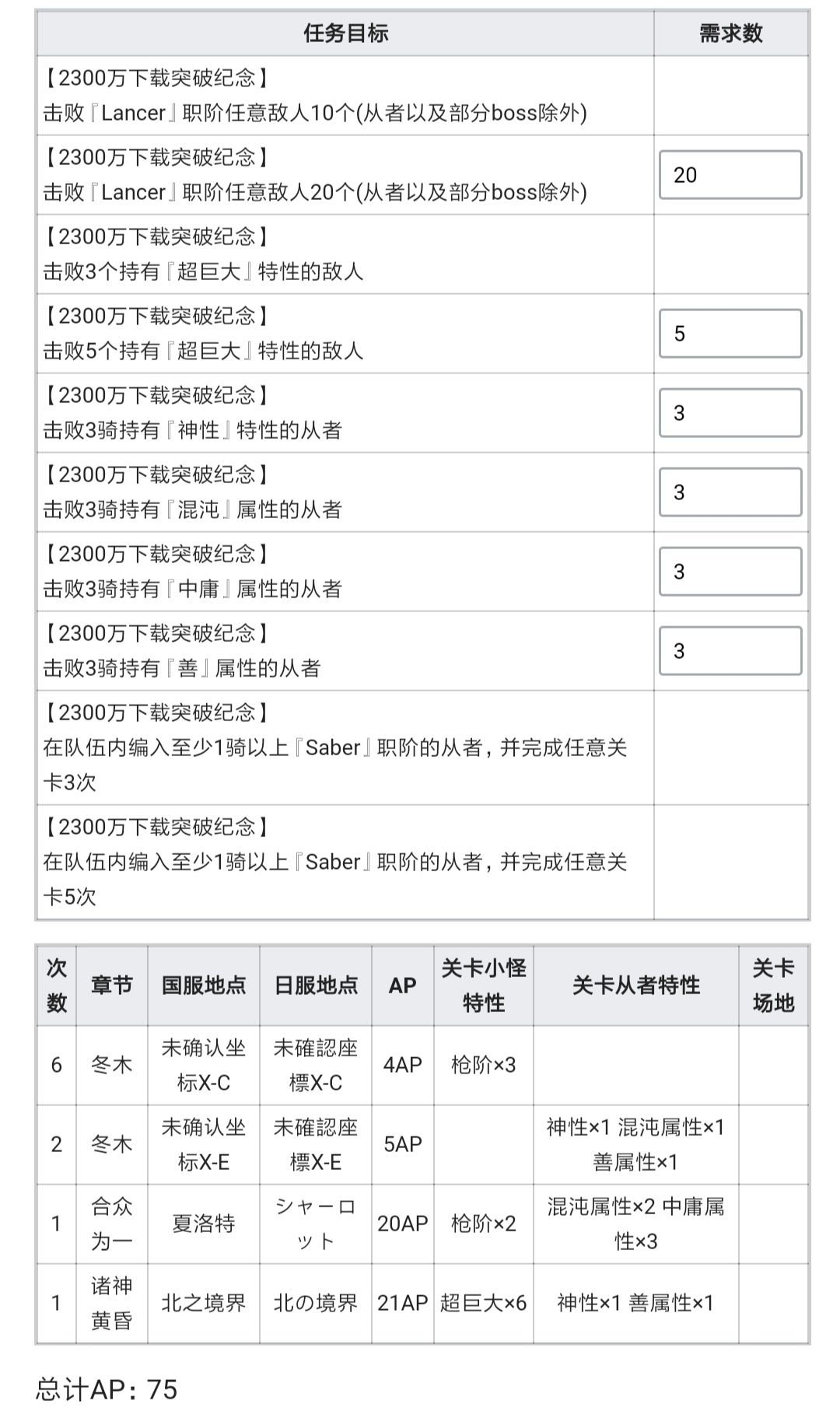Focus the 超巨大 5 enemies count field
Screen dimensions: 840x1418
coord(730,334)
